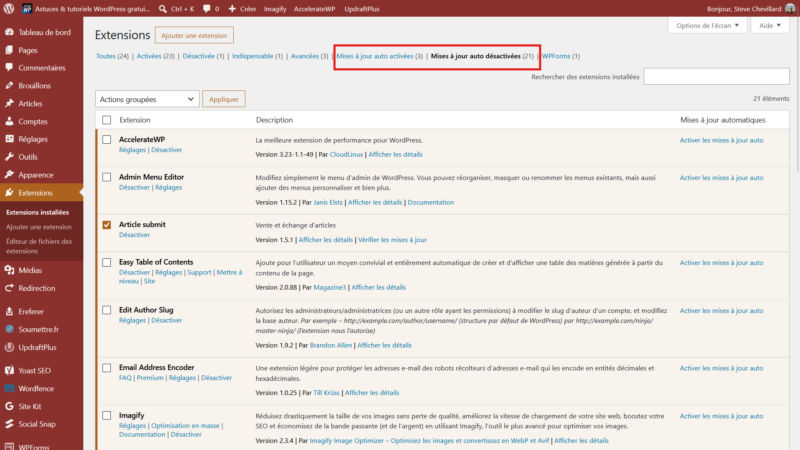Click the Redirection arrow icon

[x=9, y=288]
